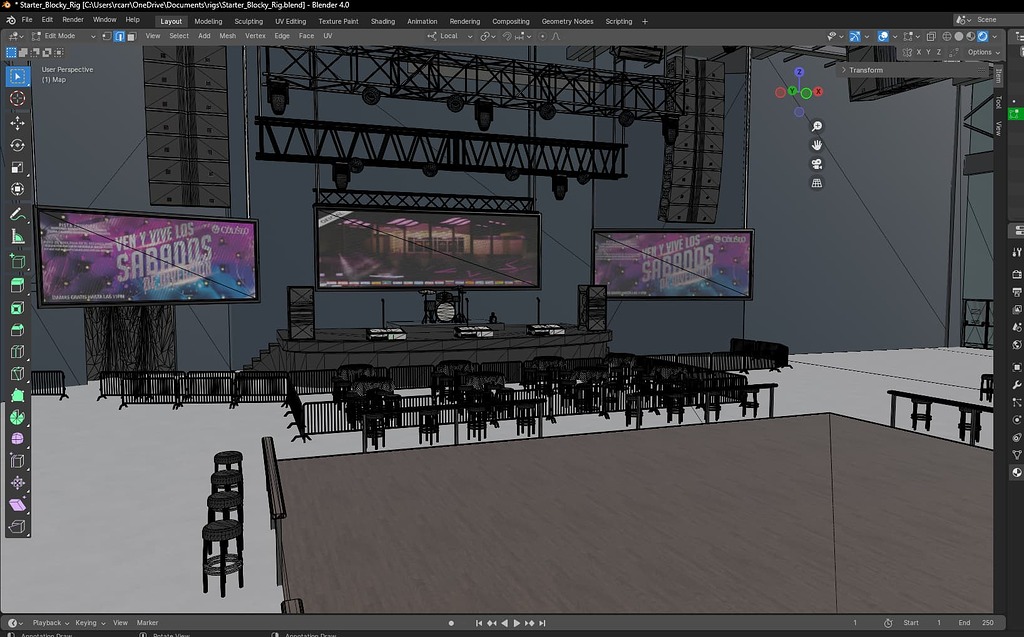The height and width of the screenshot is (637, 1024).
Task: Play the animation forward
Action: [517, 622]
